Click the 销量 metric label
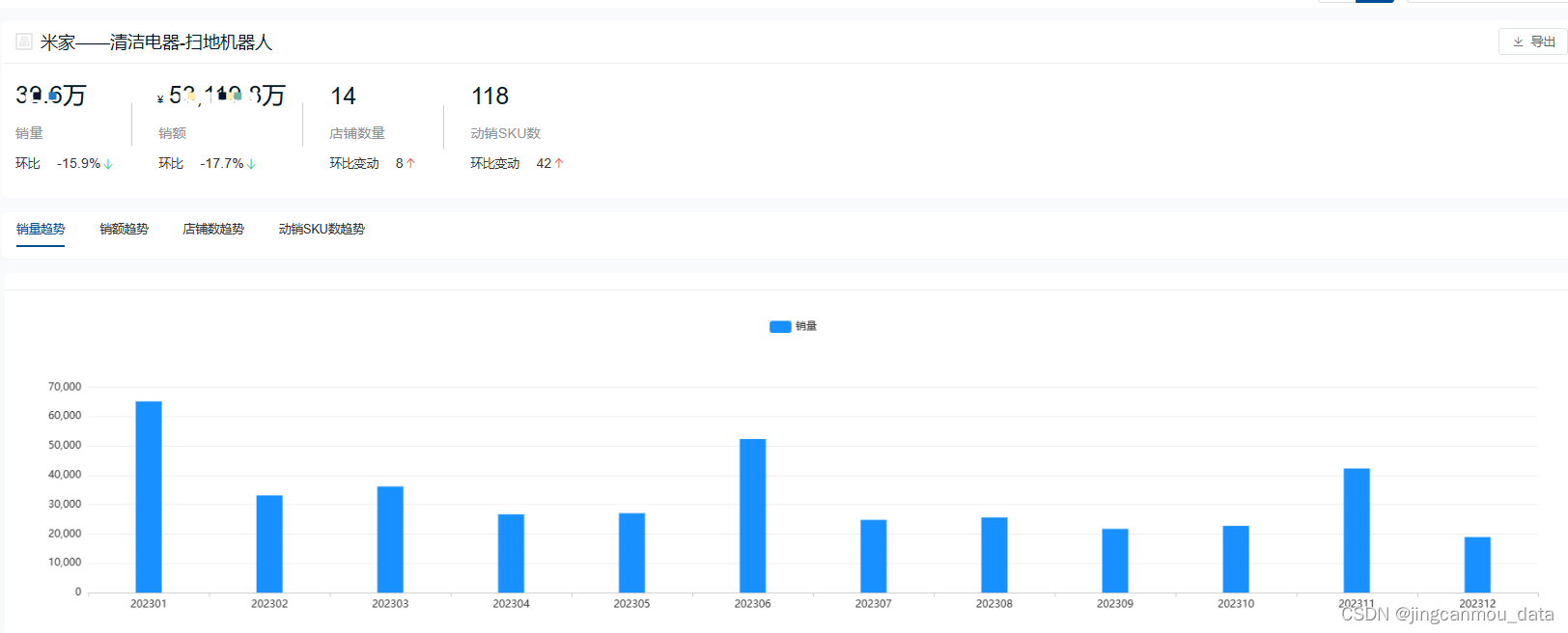 pyautogui.click(x=29, y=133)
